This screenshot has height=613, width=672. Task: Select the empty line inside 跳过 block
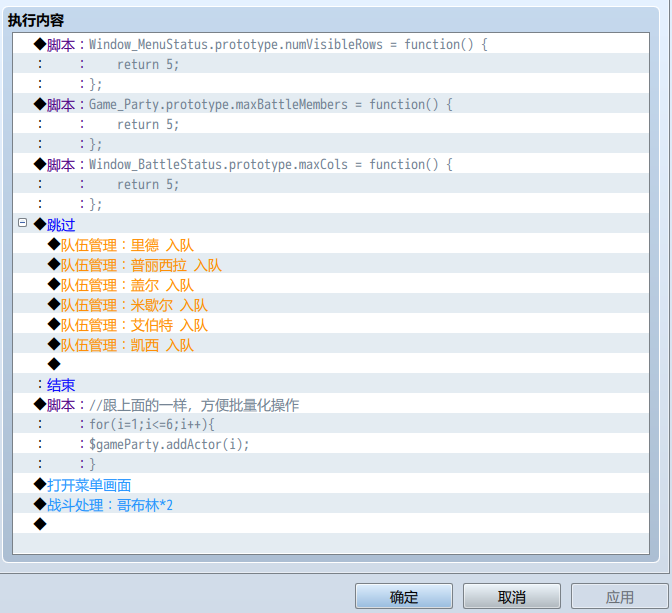[x=331, y=363]
